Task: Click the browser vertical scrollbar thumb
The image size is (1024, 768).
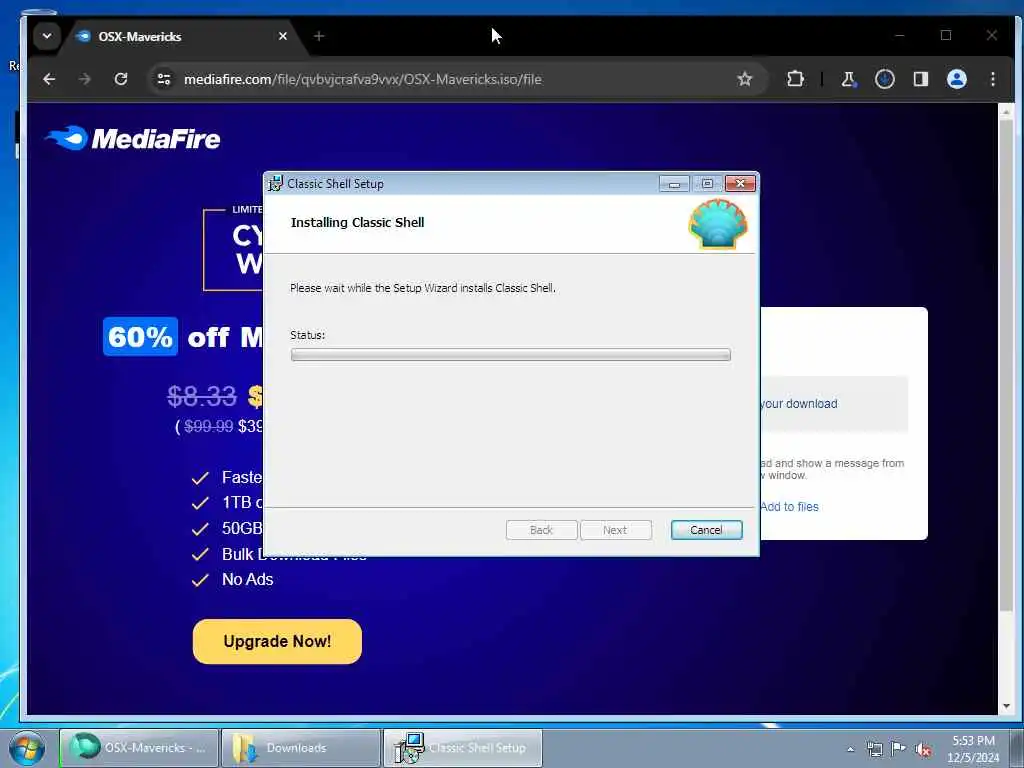Action: click(1006, 366)
